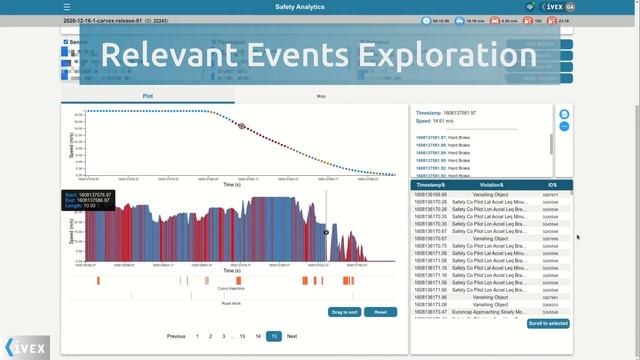The width and height of the screenshot is (640, 360).
Task: Switch to the Plot tab
Action: tap(148, 96)
